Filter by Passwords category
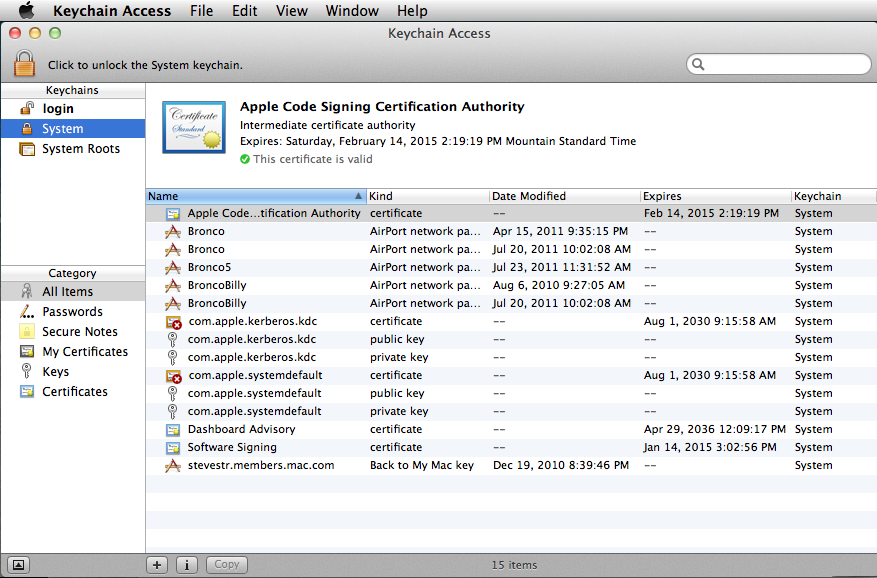The image size is (877, 578). (x=73, y=312)
